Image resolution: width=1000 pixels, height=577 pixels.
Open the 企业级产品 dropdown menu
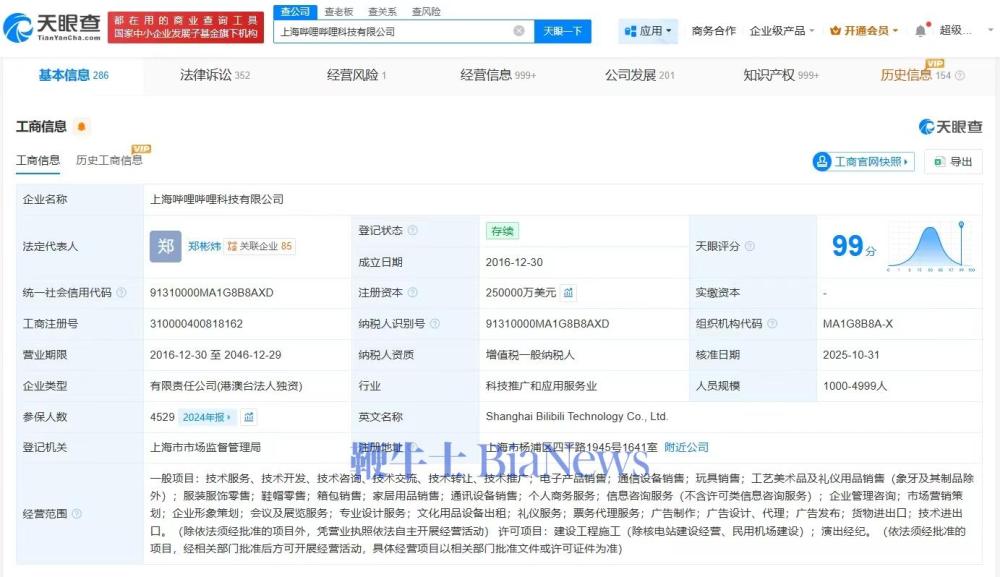point(782,31)
